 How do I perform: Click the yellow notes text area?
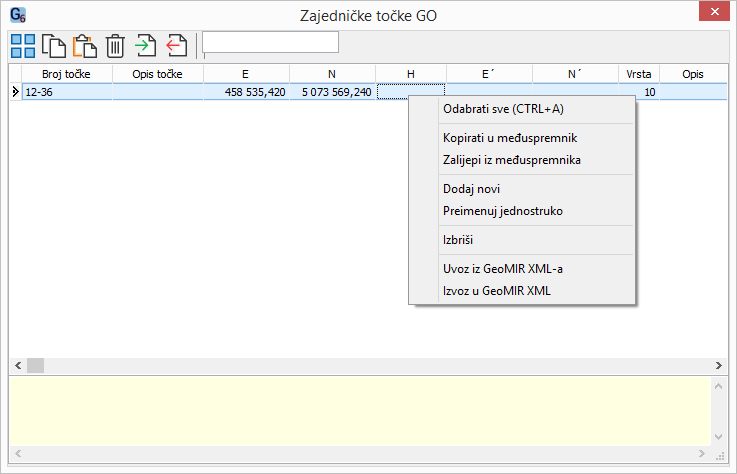click(360, 411)
